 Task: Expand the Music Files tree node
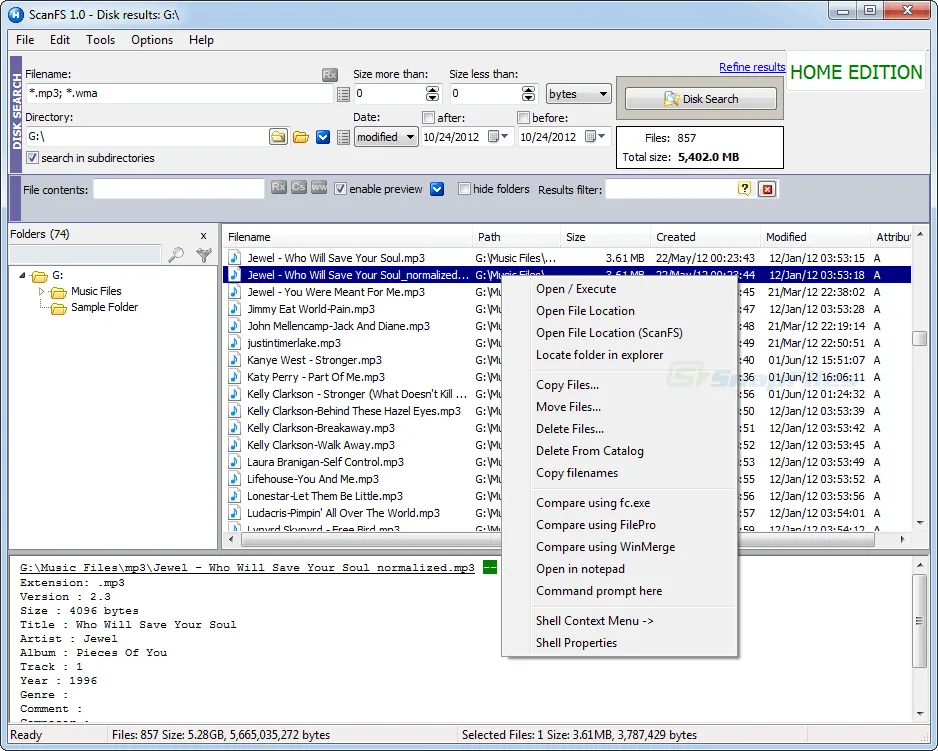[41, 291]
